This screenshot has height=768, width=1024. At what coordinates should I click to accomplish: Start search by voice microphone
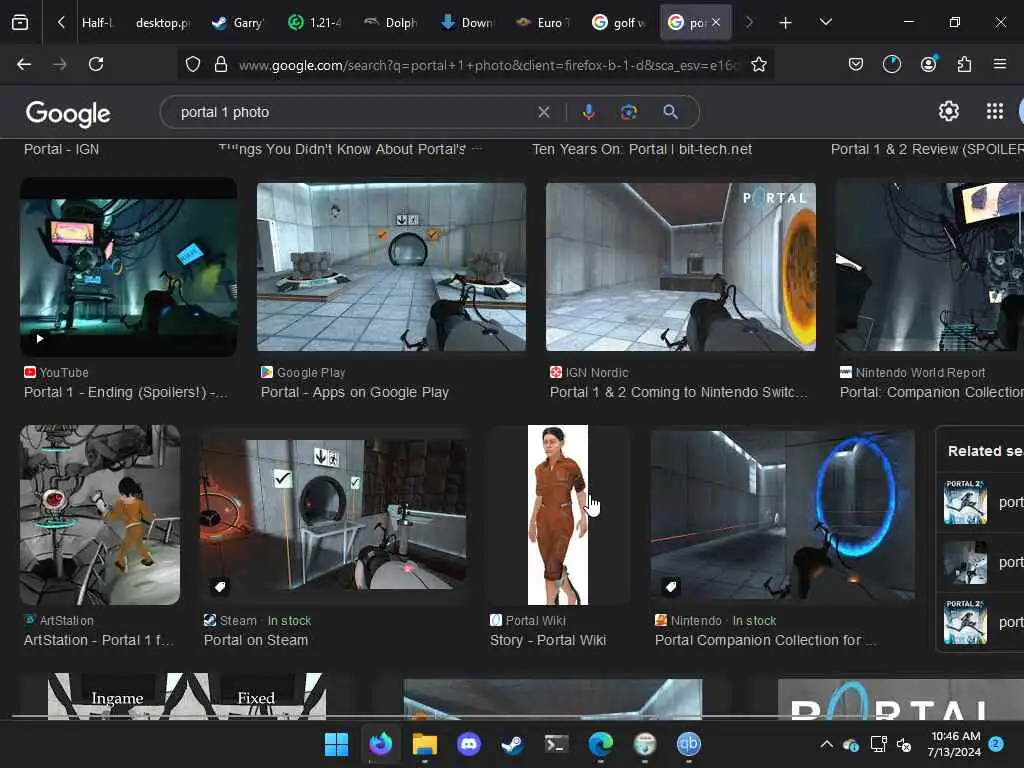coord(589,112)
